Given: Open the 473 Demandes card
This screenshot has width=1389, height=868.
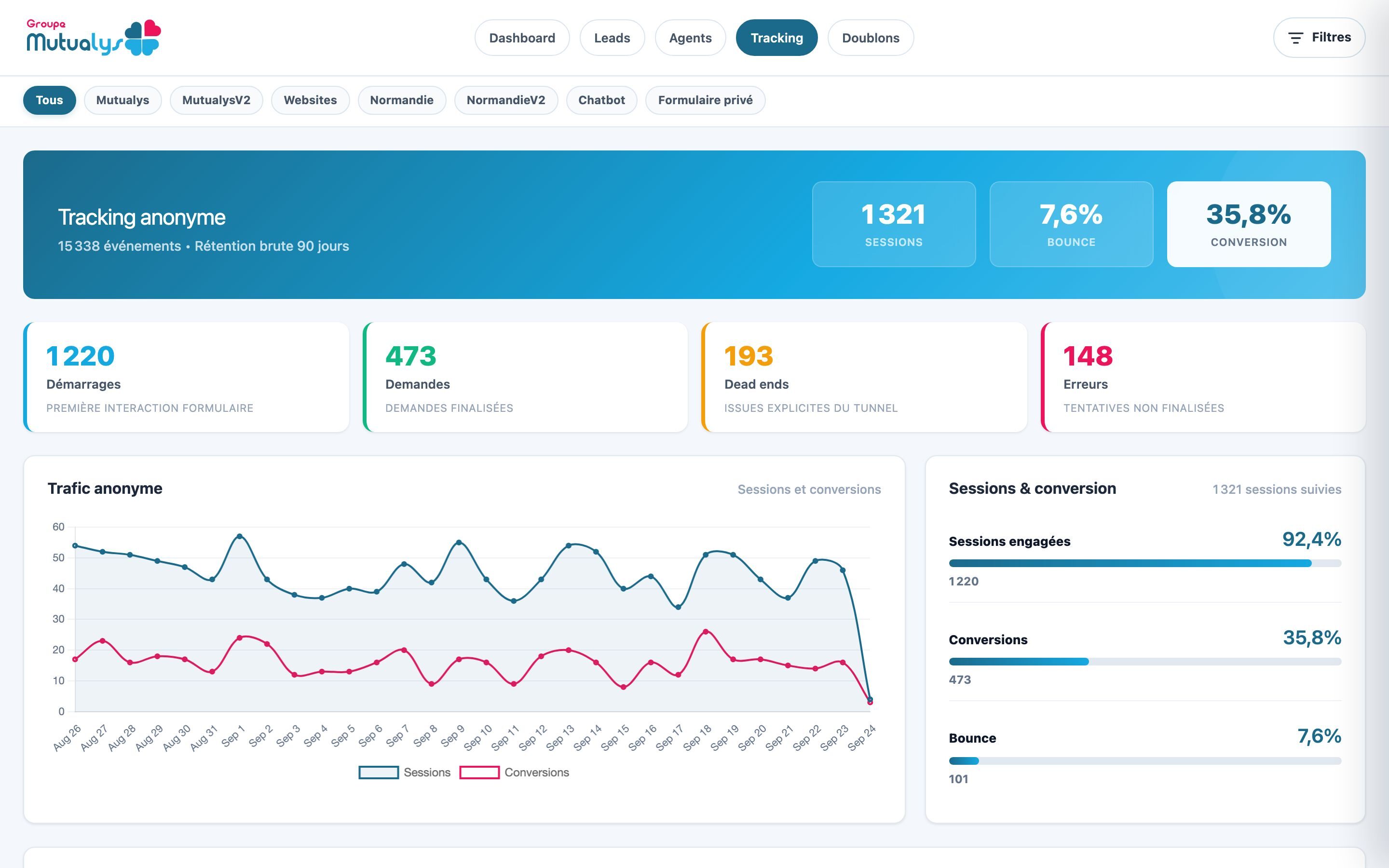Looking at the screenshot, I should (x=525, y=377).
